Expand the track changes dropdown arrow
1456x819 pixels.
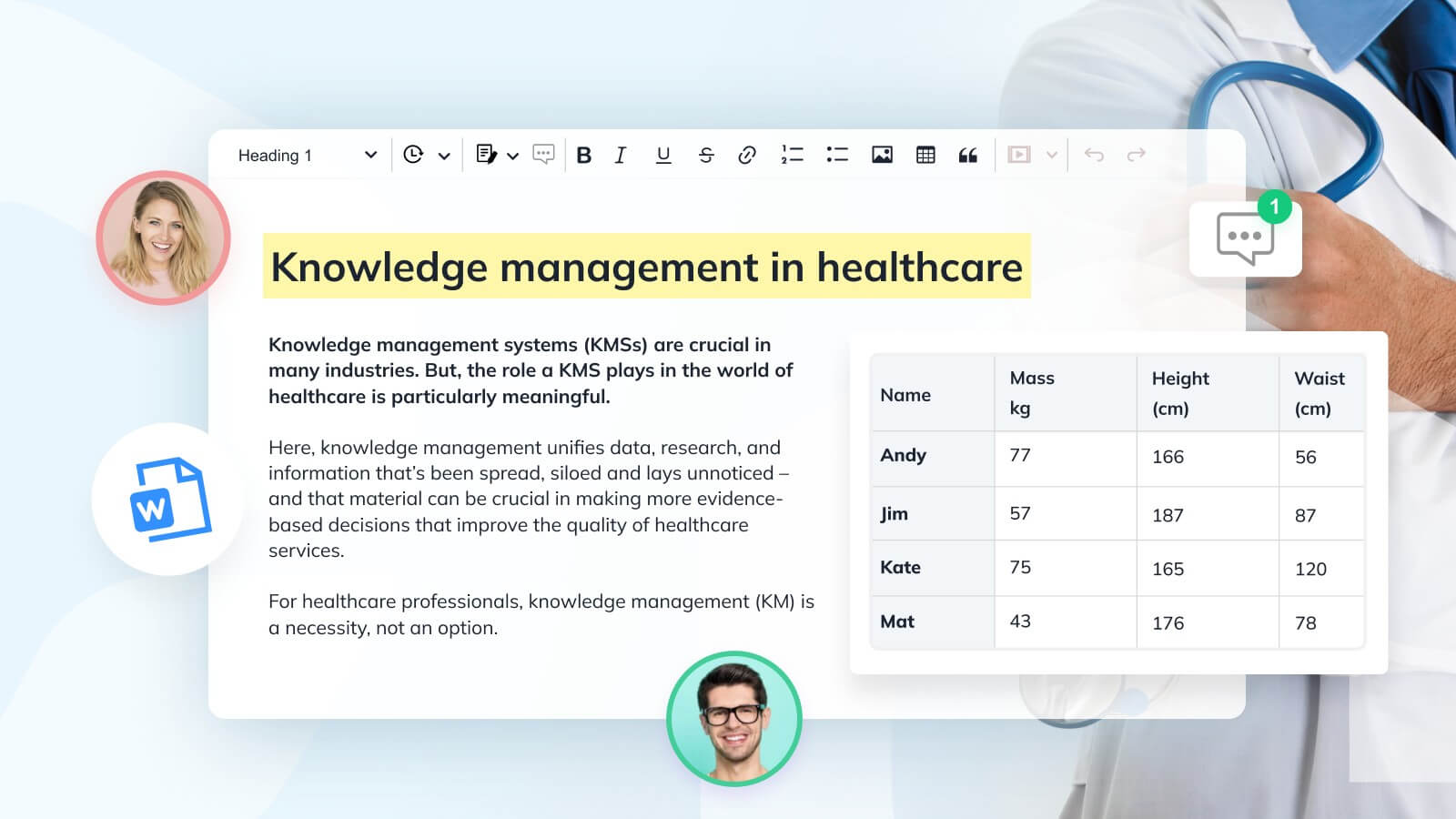coord(513,156)
